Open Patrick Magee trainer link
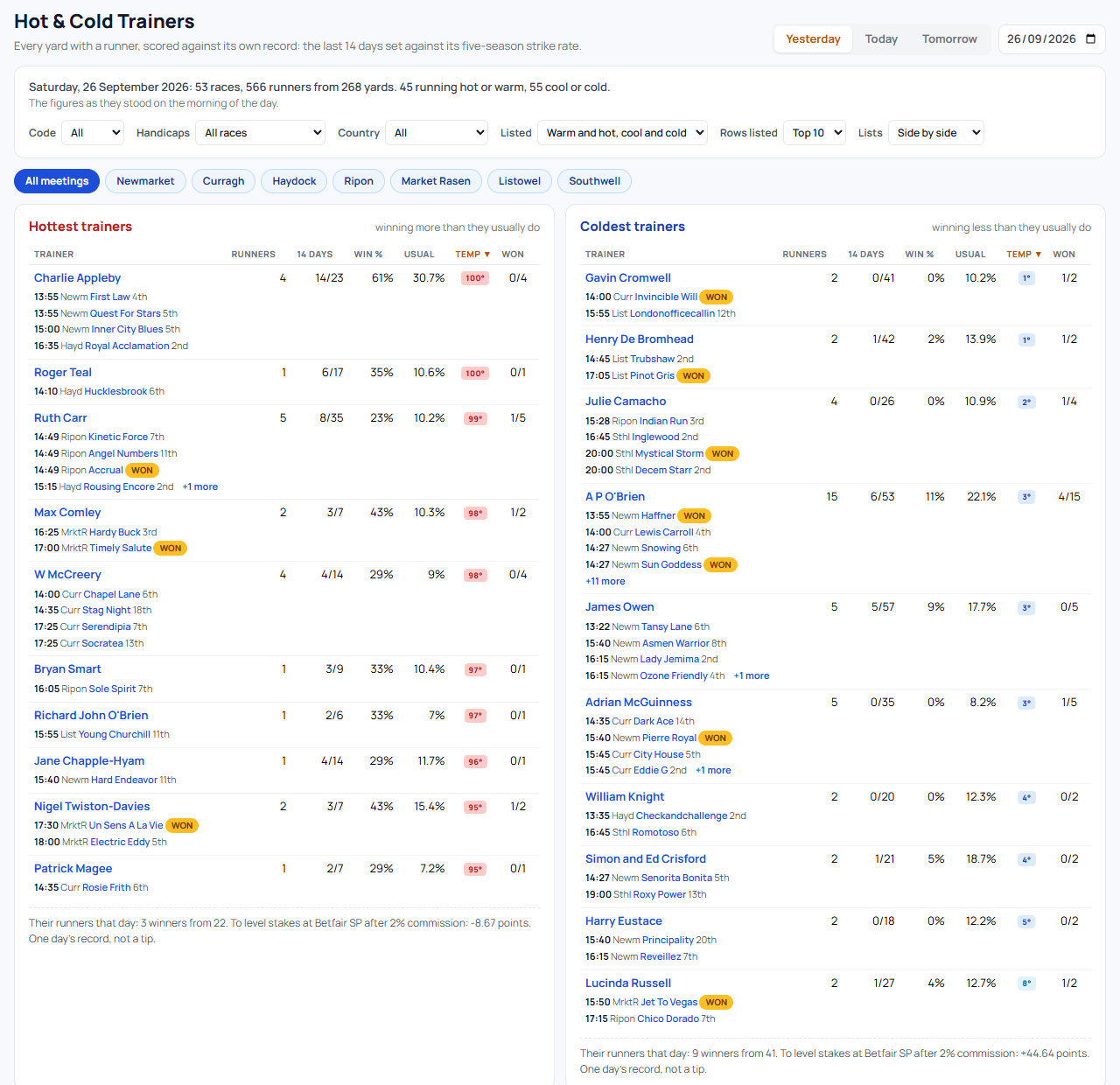Viewport: 1120px width, 1085px height. coord(73,869)
